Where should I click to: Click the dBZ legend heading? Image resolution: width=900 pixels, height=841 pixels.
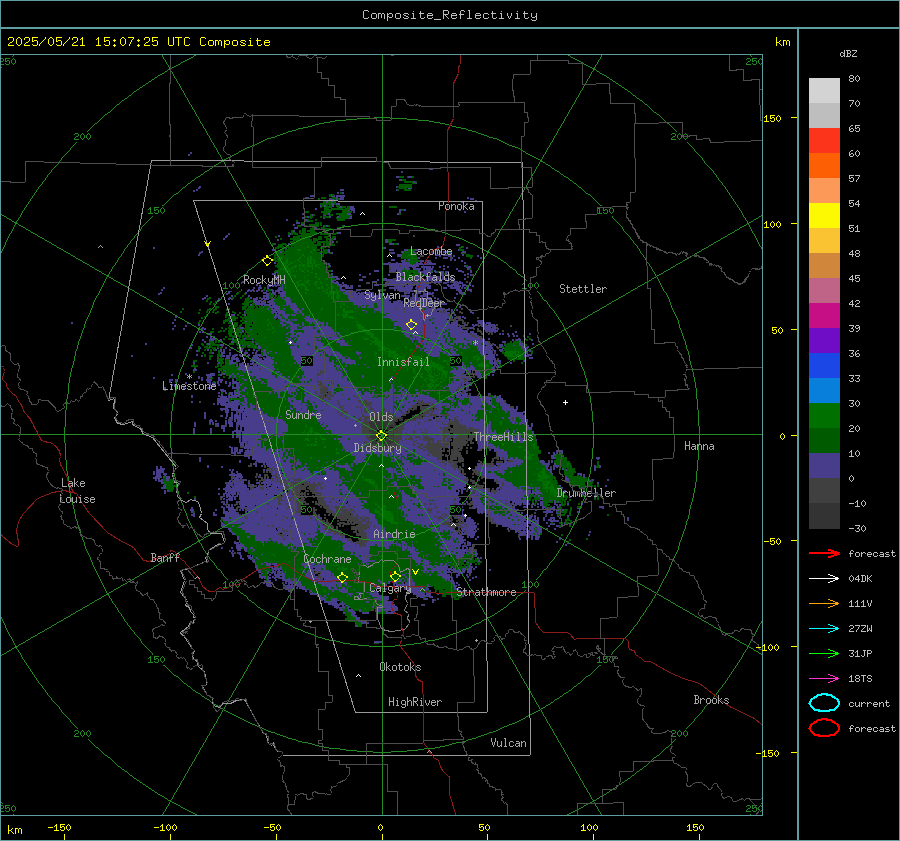[848, 53]
